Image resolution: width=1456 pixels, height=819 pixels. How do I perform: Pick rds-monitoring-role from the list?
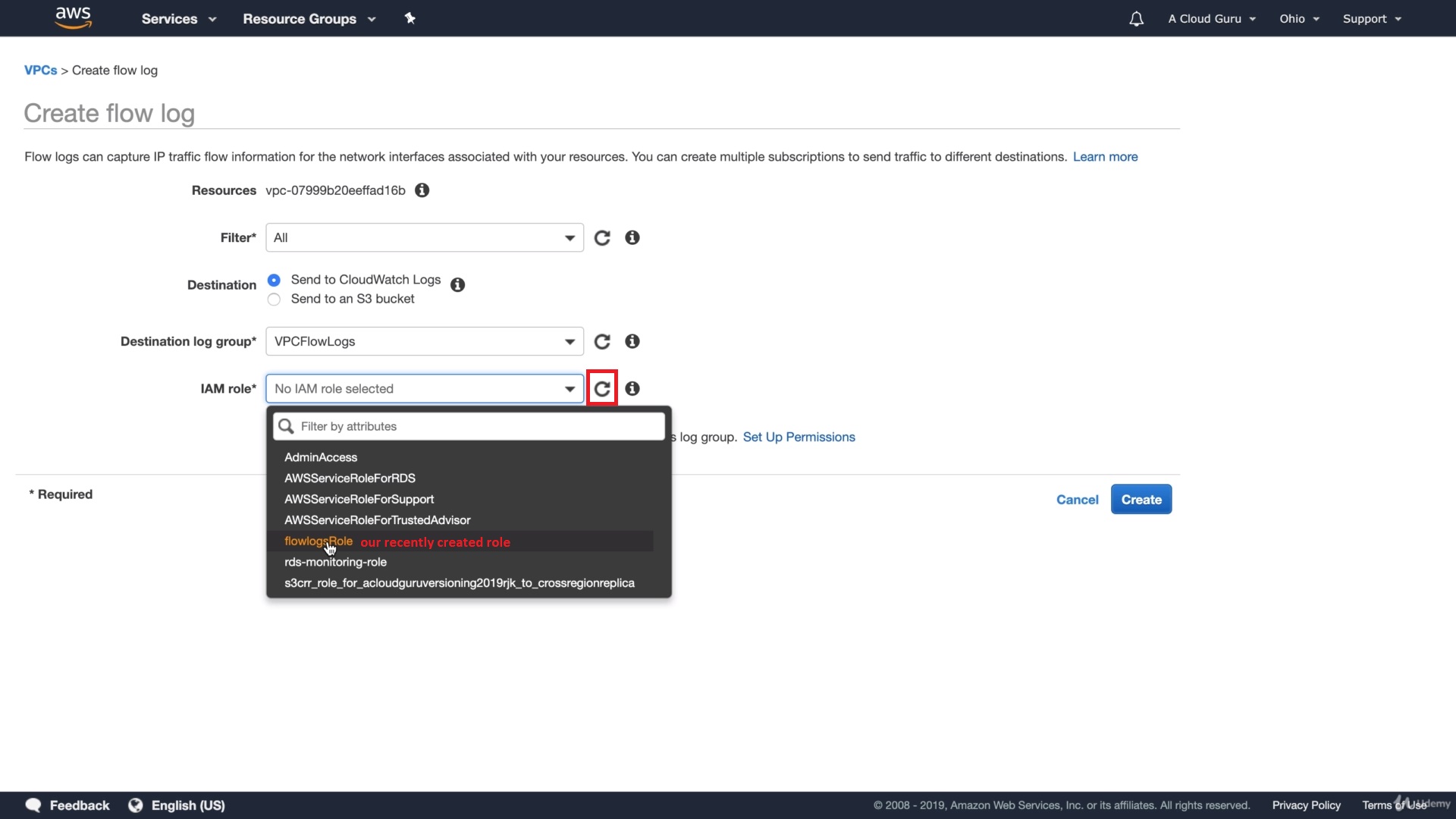pos(335,563)
